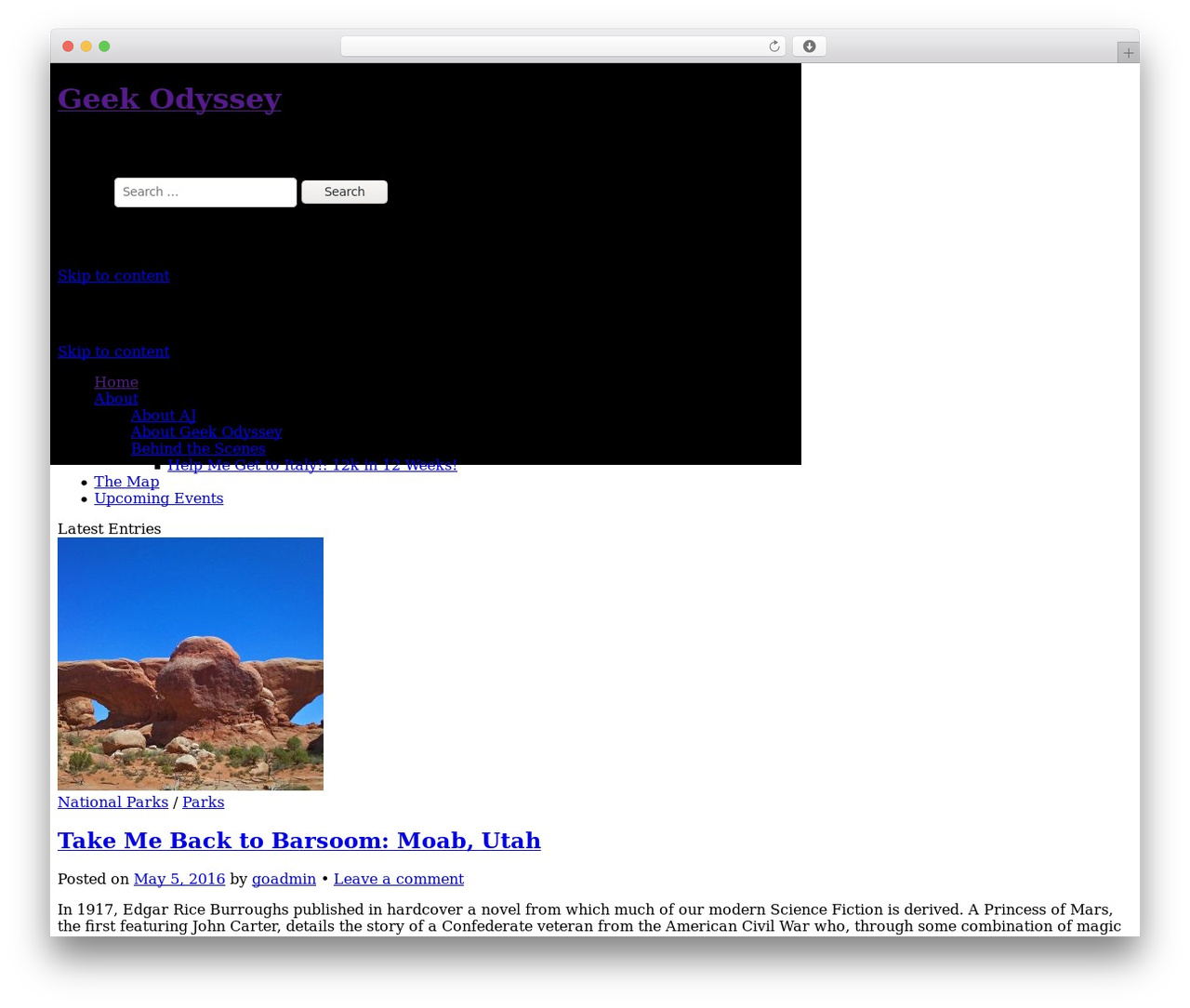This screenshot has height=1008, width=1190.
Task: Open Behind the Scenes submenu link
Action: pos(198,449)
